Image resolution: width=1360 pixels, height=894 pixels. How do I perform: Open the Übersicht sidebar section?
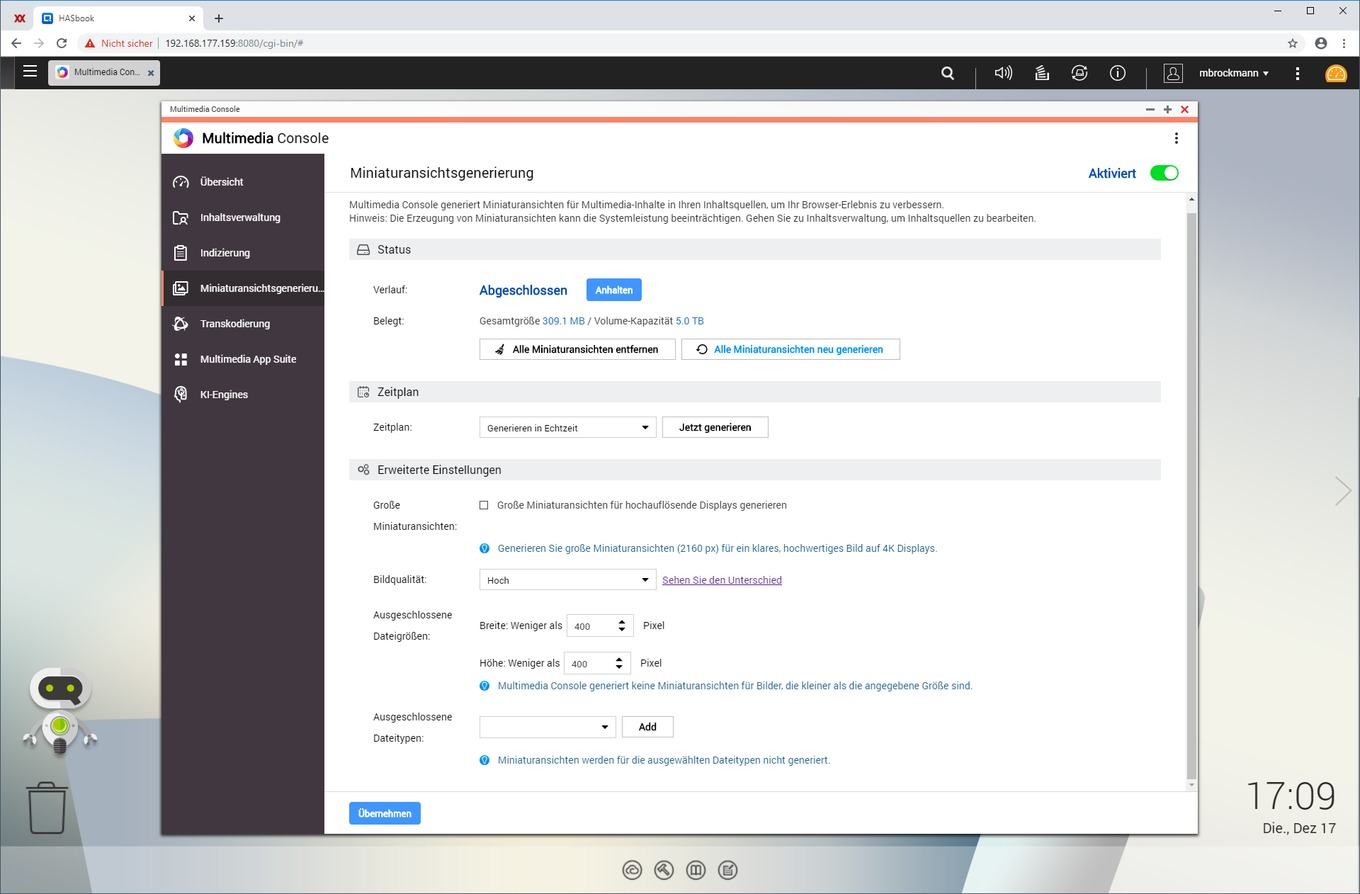[x=243, y=182]
